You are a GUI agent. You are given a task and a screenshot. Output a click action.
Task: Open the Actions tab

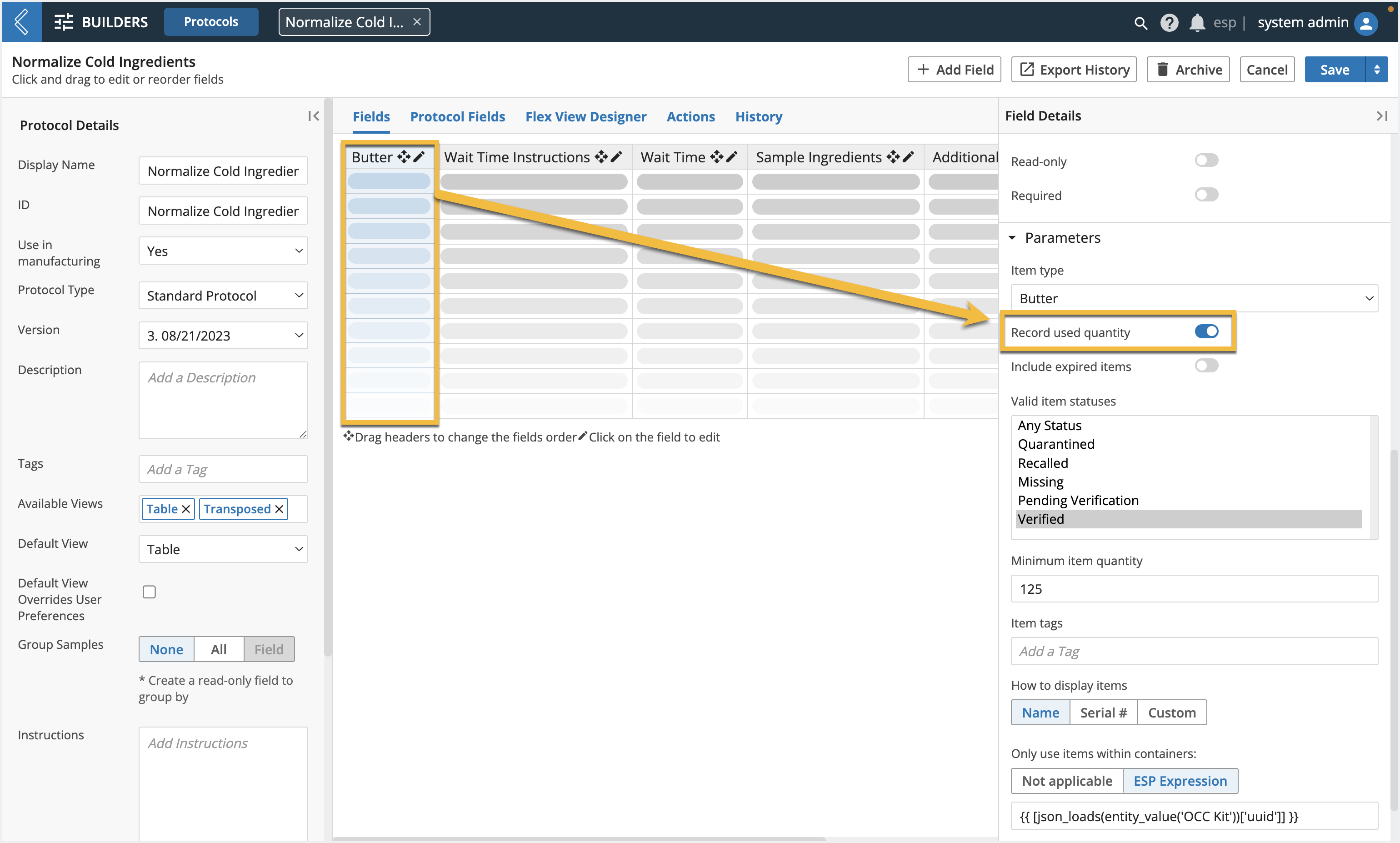point(690,116)
